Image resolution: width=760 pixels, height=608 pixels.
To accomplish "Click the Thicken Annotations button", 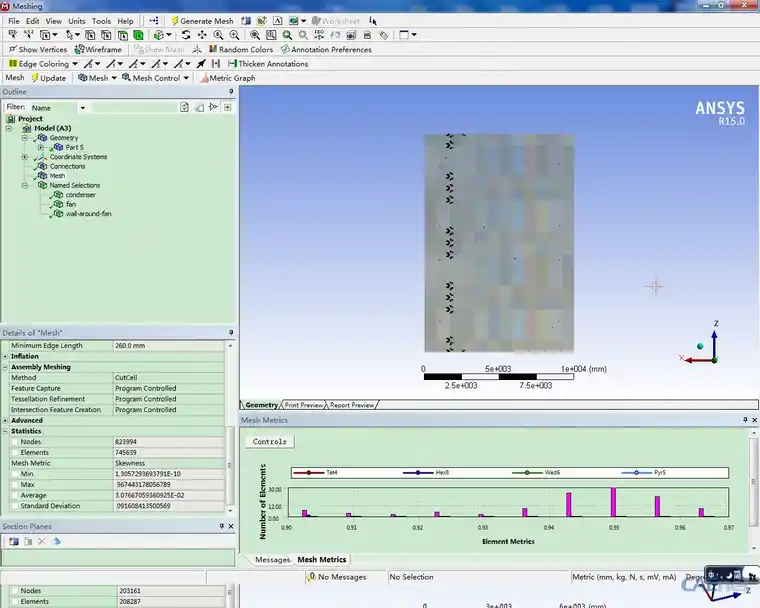I will click(x=268, y=64).
